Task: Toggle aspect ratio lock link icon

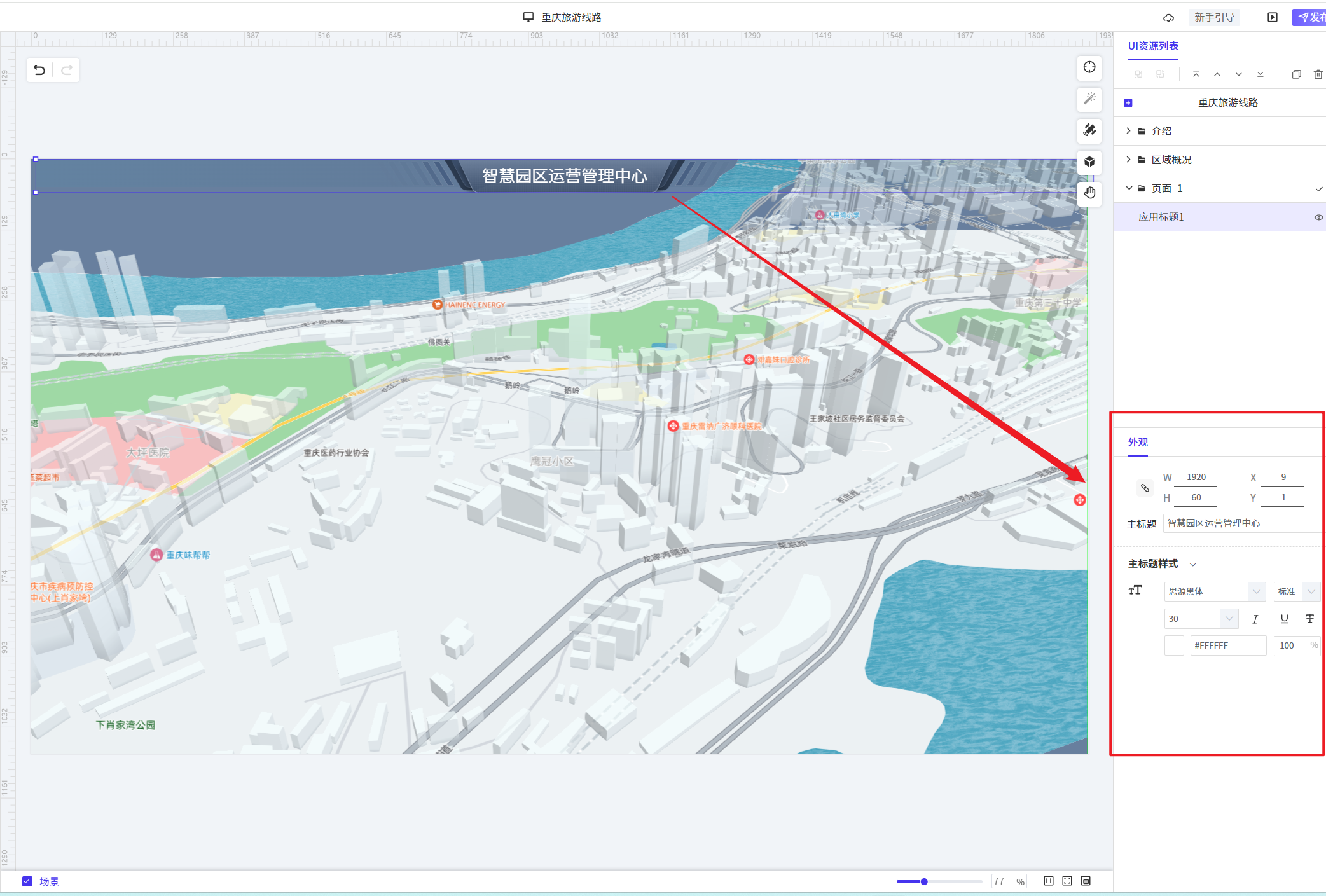Action: [x=1145, y=488]
